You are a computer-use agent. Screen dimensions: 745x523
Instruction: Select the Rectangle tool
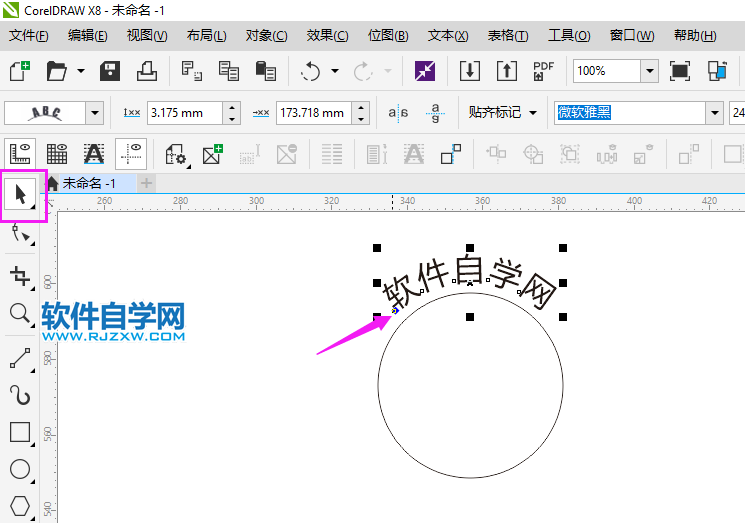coord(21,432)
